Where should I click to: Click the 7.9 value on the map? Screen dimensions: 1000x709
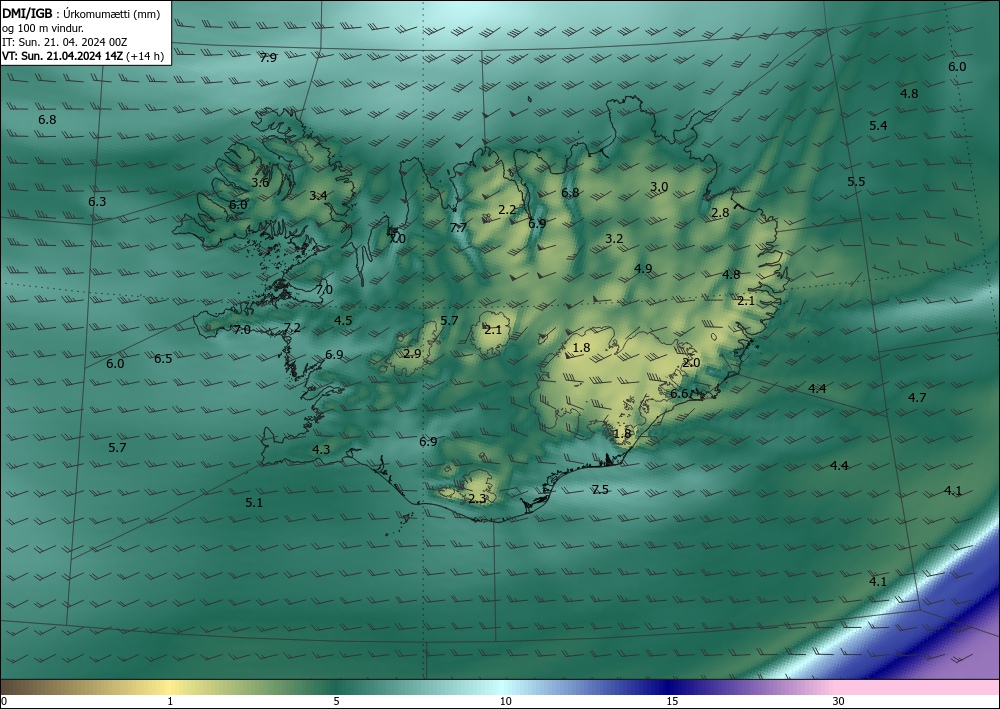tap(268, 57)
